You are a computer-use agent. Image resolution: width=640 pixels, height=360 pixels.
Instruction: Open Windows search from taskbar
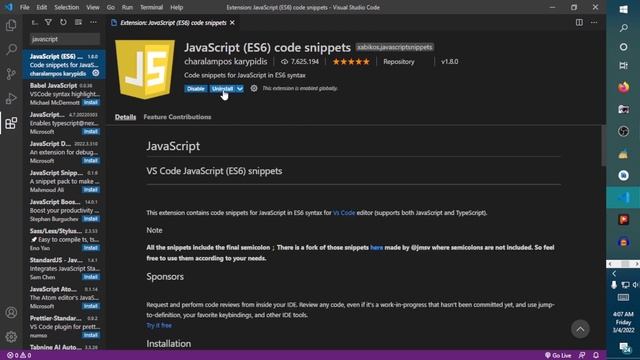coord(623,28)
